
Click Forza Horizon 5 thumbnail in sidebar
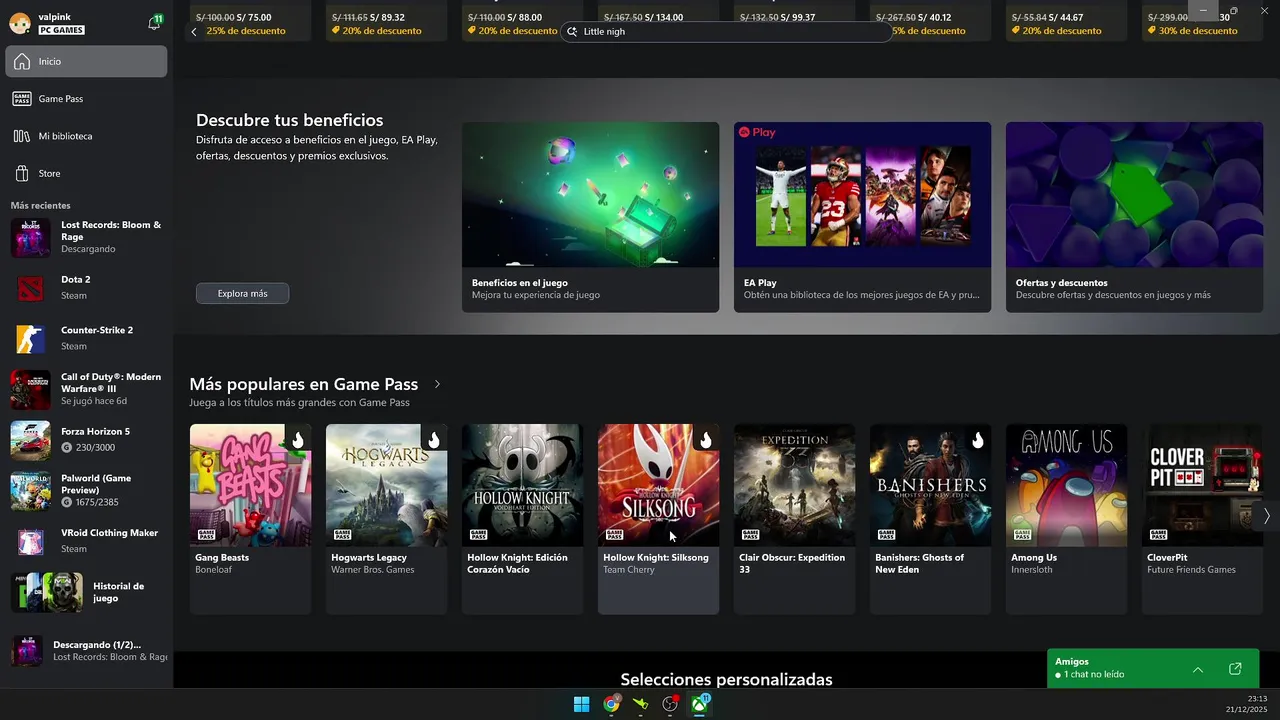click(30, 440)
